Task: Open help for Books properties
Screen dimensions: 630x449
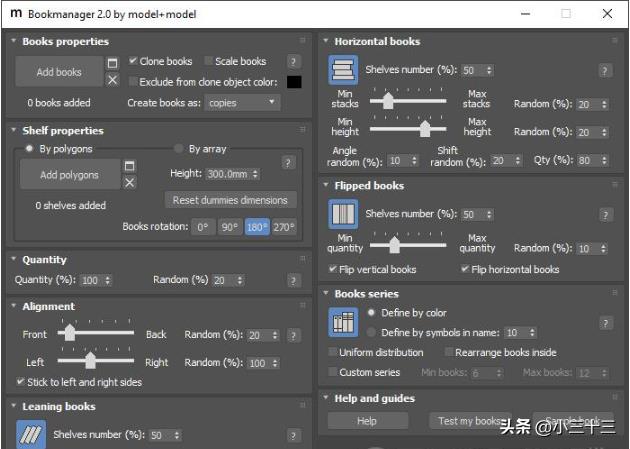Action: click(294, 62)
